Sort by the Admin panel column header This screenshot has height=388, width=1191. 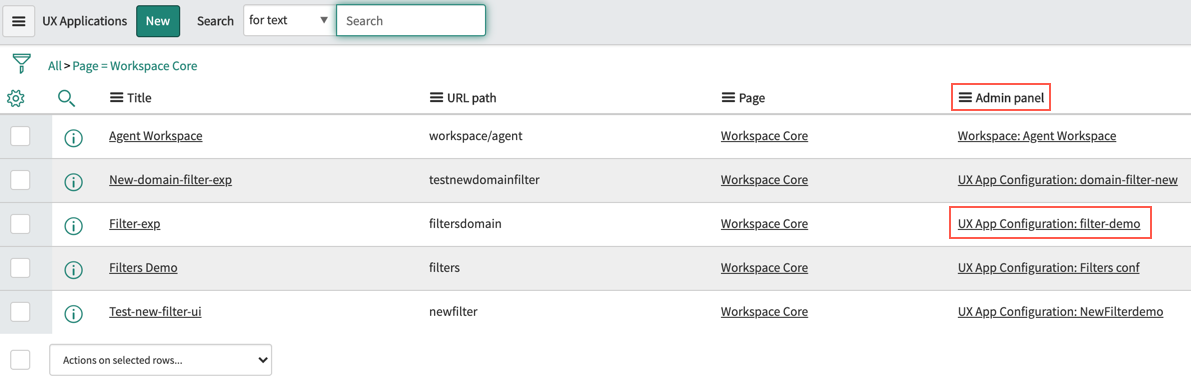(x=1010, y=98)
